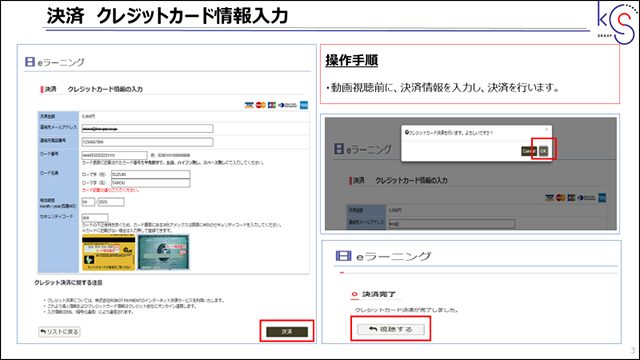Click the instruction text about 動画視聴前に決済
Viewport: 640px width, 360px height.
(x=443, y=87)
